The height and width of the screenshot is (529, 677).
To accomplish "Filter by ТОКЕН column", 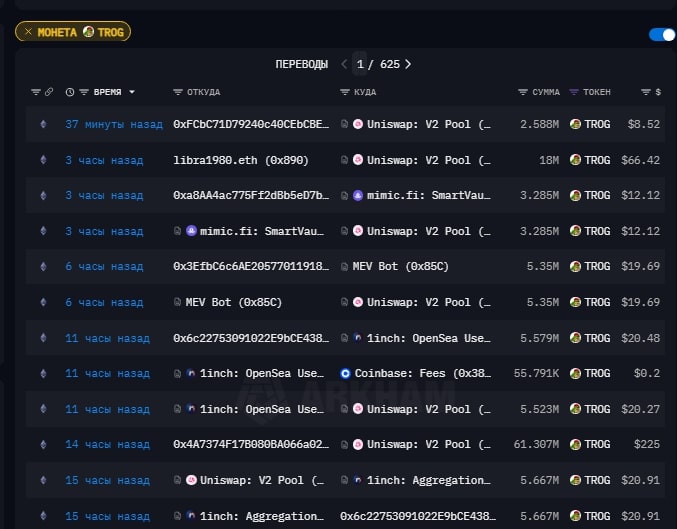I will coord(574,92).
